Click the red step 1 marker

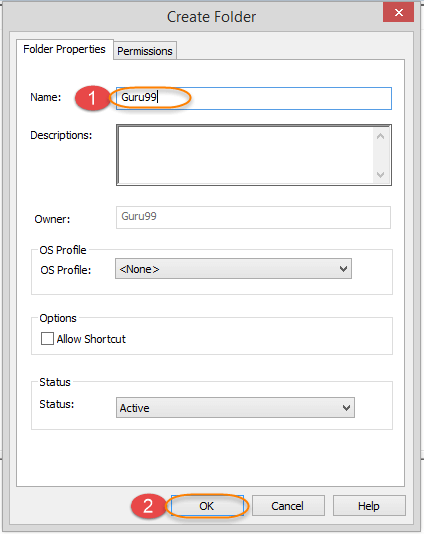click(92, 98)
